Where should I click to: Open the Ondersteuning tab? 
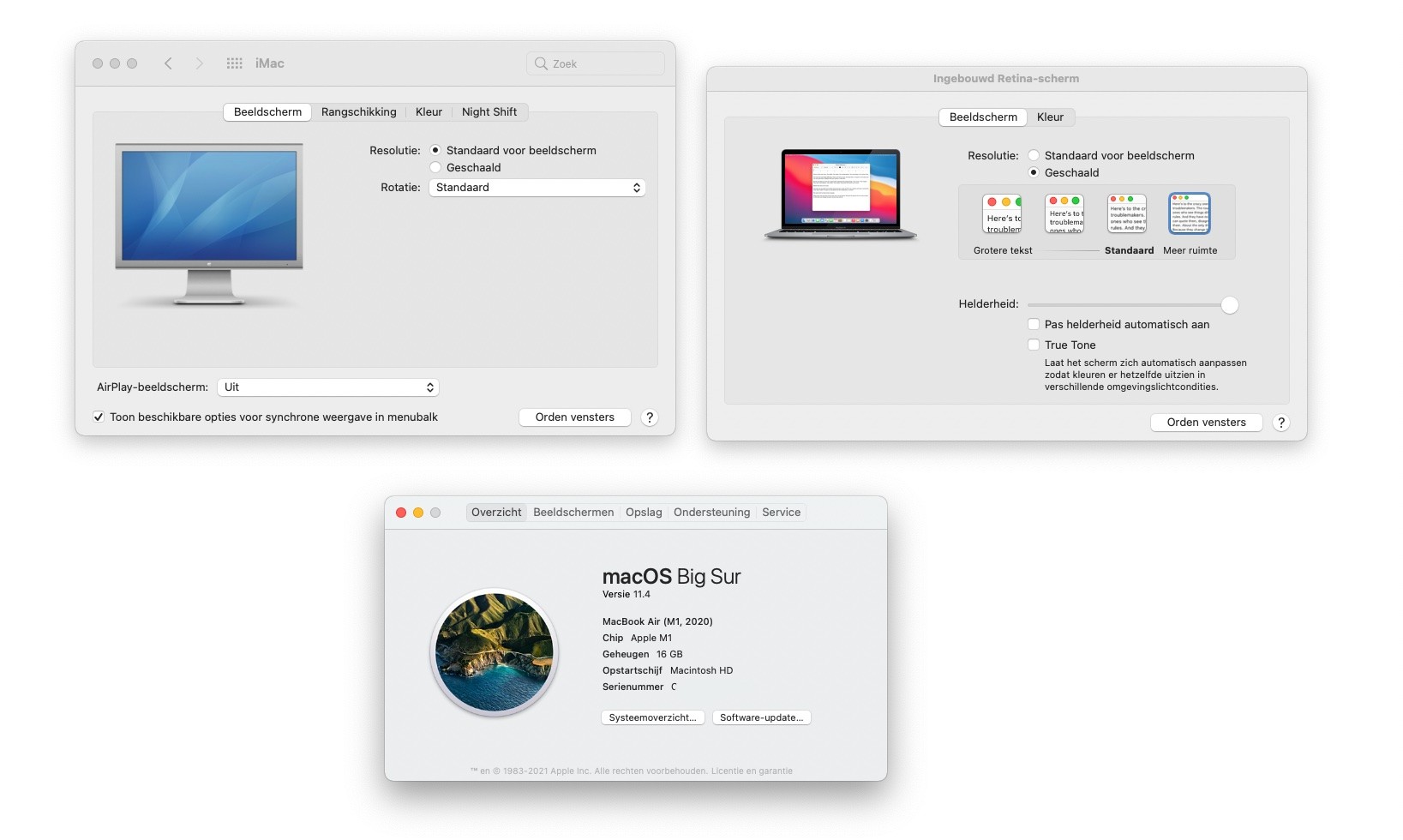point(711,513)
